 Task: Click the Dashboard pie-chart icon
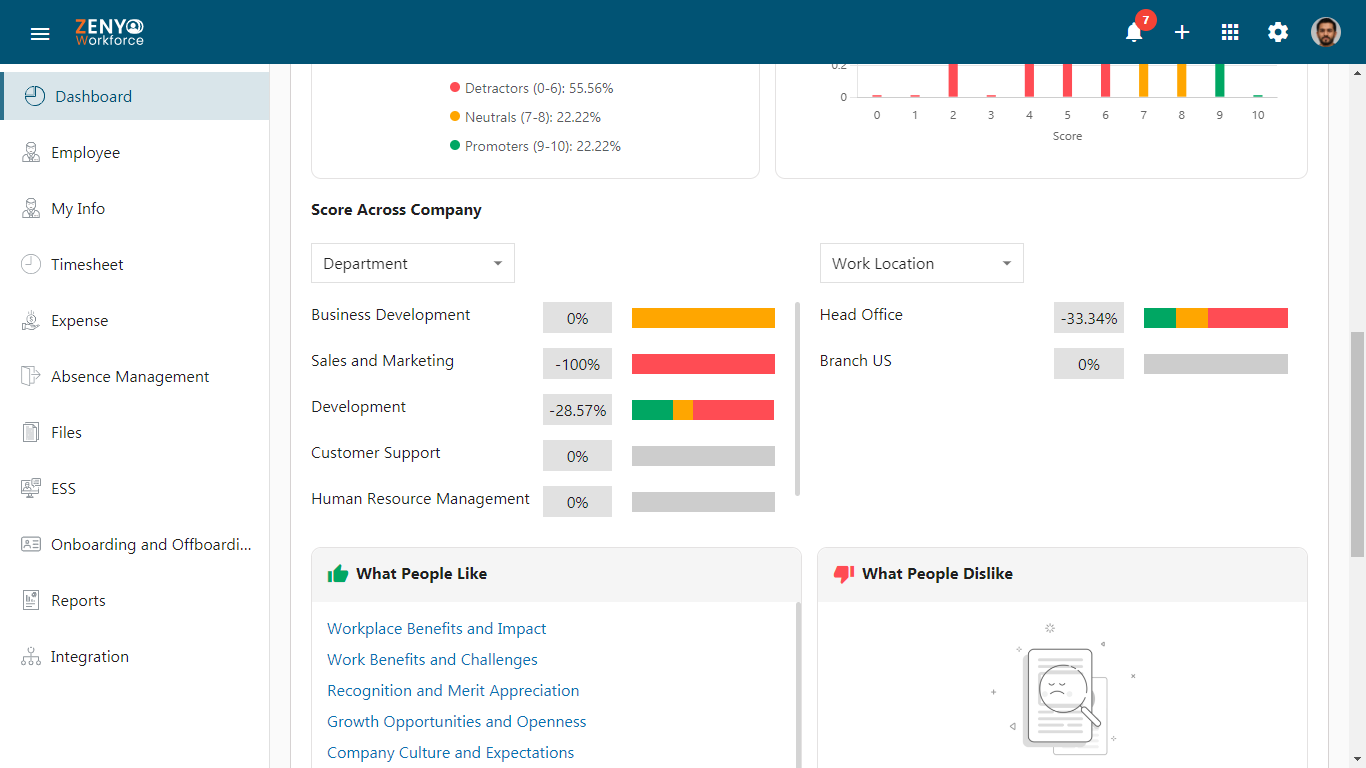point(35,96)
